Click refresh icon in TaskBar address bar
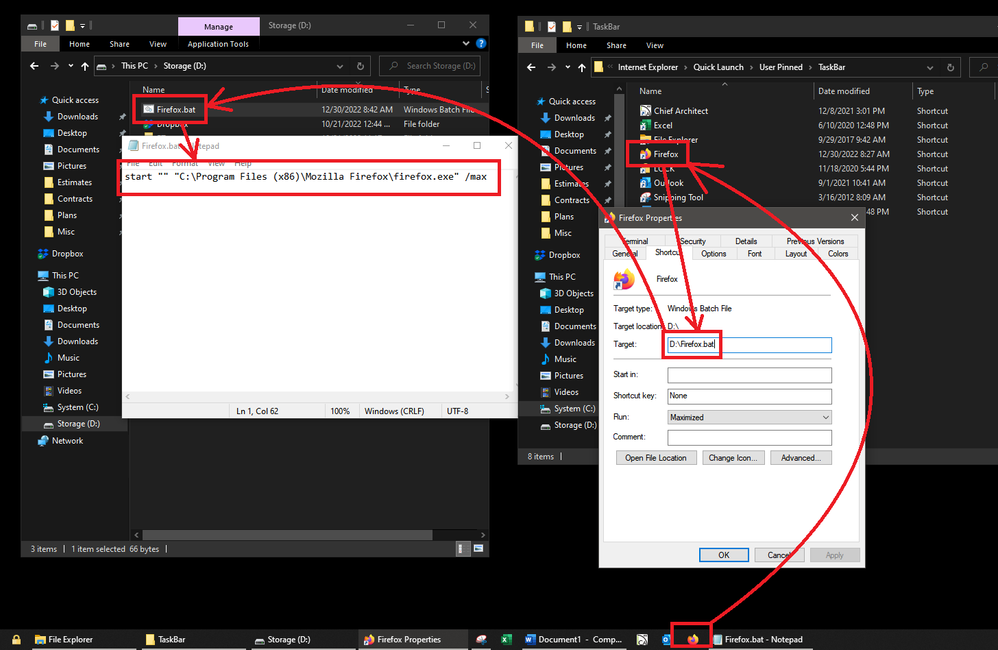This screenshot has height=650, width=998. (950, 67)
